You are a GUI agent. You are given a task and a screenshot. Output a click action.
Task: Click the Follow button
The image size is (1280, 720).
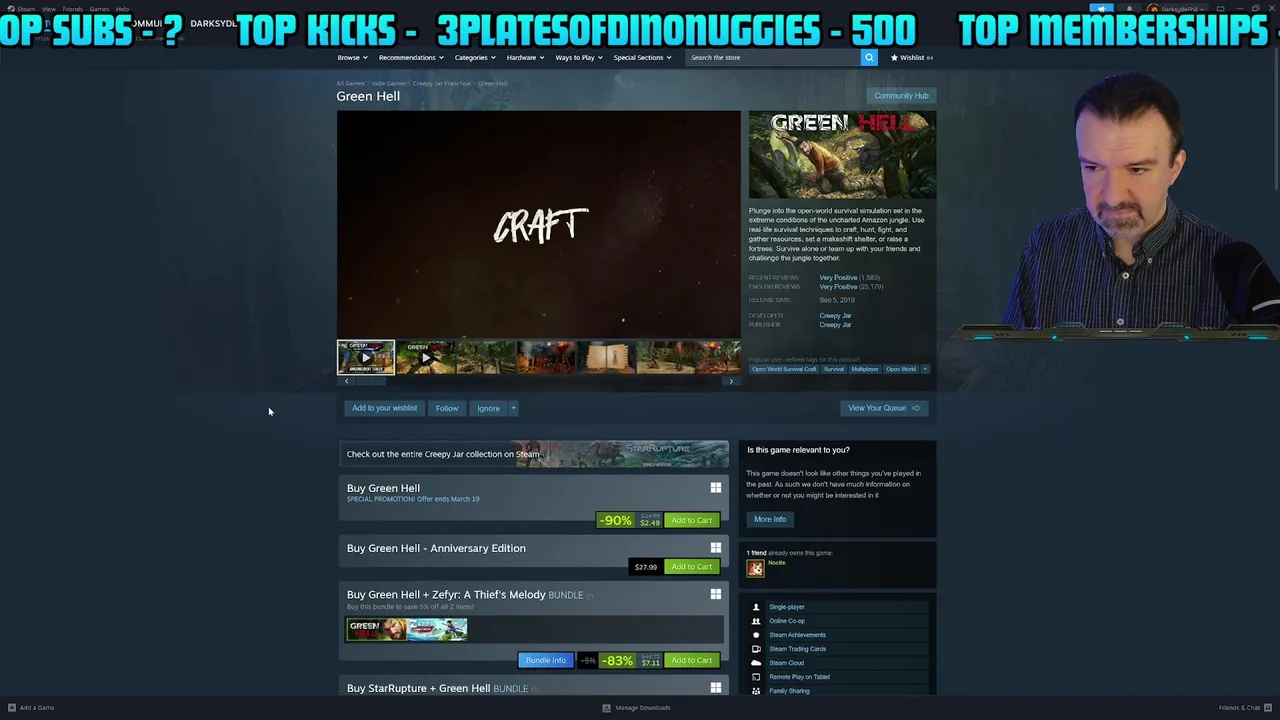coord(447,408)
